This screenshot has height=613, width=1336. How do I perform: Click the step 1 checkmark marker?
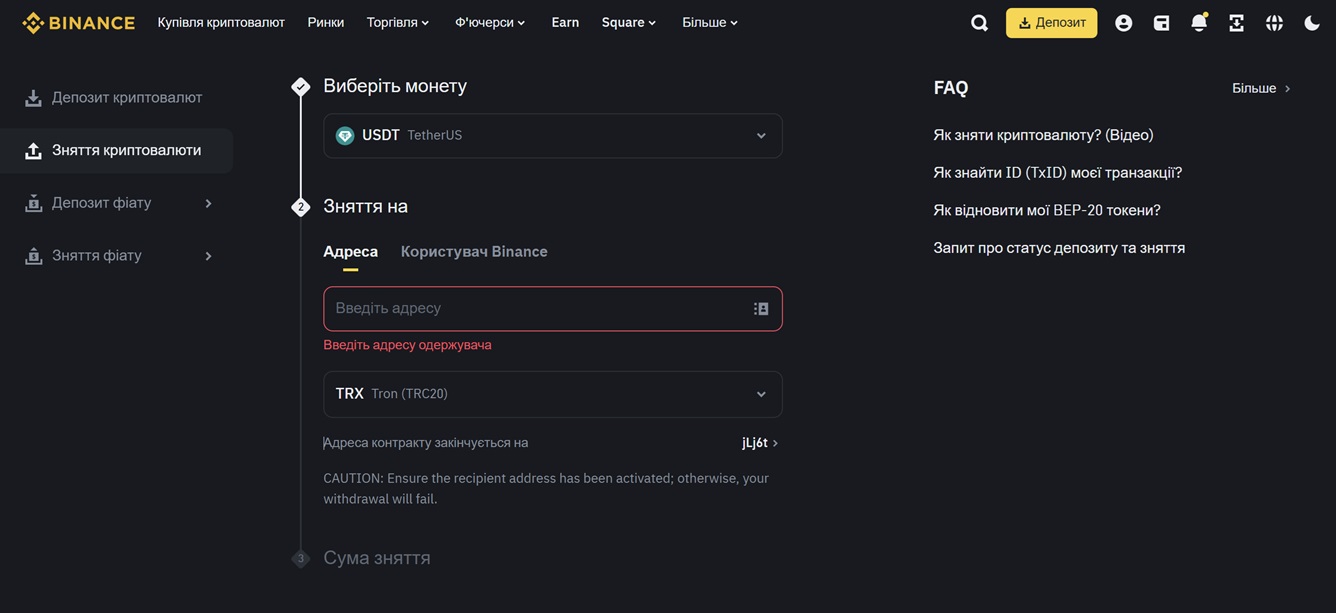point(300,87)
